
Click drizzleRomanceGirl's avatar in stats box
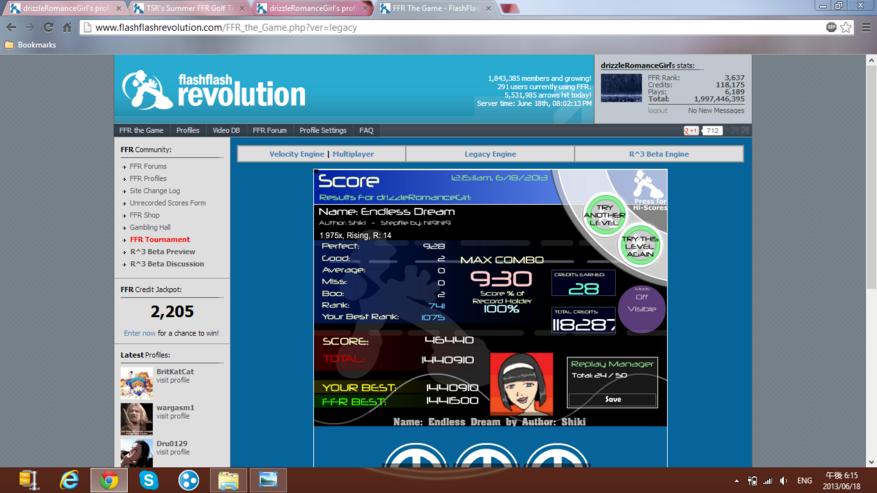[x=621, y=88]
